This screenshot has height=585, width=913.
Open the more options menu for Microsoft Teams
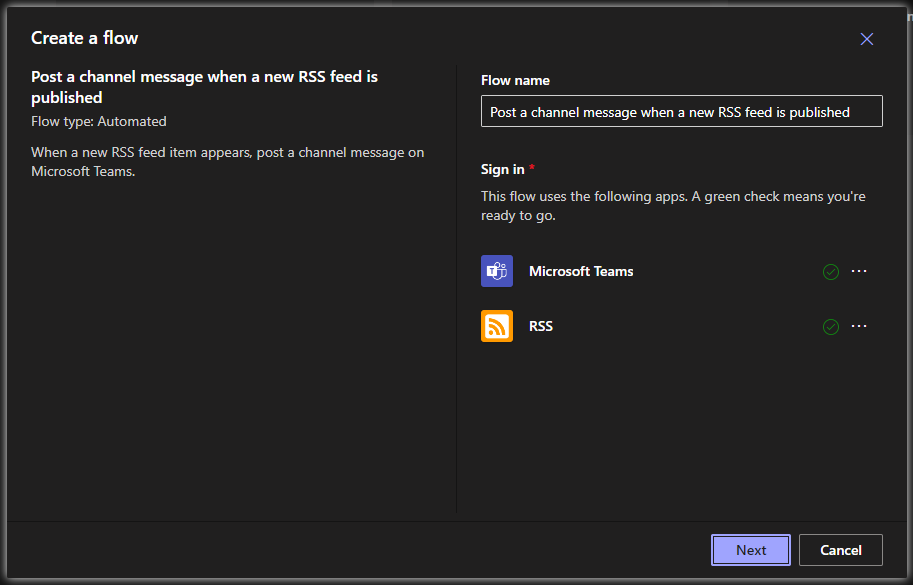(x=859, y=271)
